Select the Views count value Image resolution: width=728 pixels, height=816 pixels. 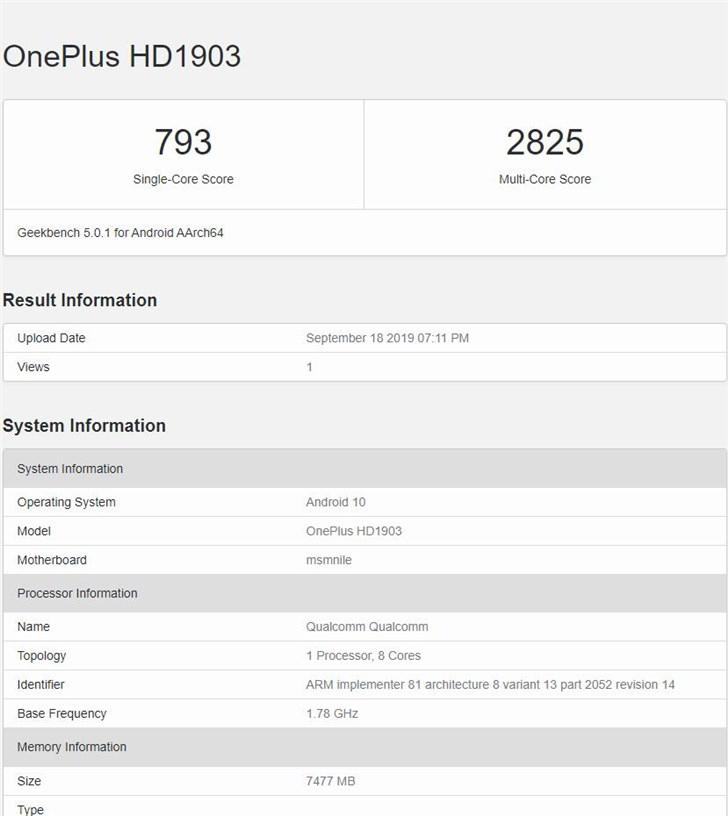click(309, 367)
